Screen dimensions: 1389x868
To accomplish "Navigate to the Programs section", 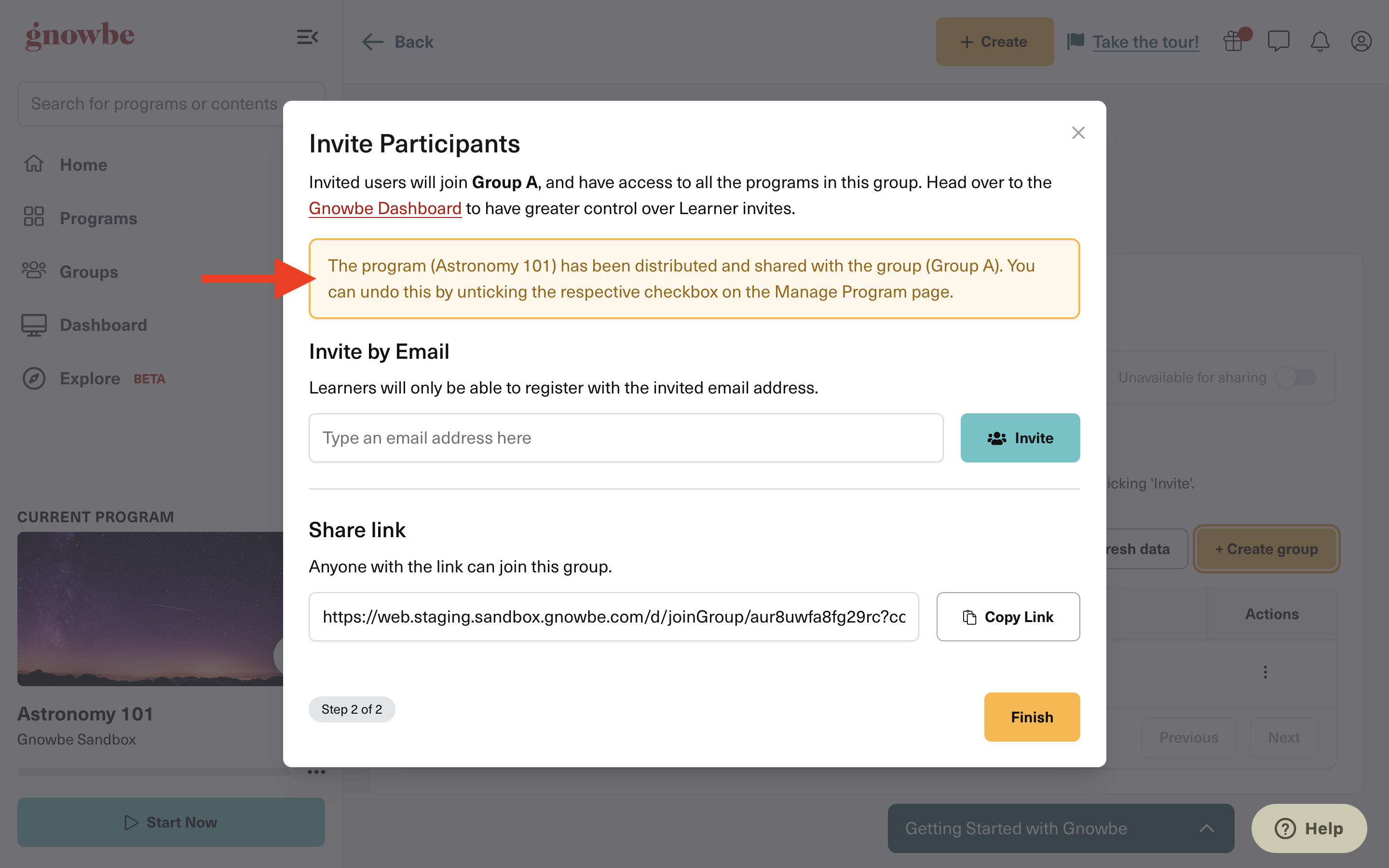I will [x=97, y=218].
